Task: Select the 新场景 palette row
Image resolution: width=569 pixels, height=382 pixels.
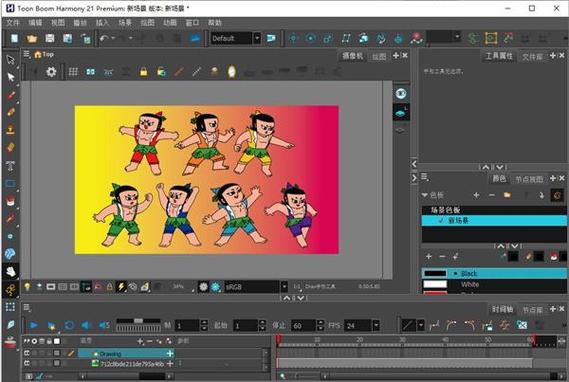Action: [494, 220]
